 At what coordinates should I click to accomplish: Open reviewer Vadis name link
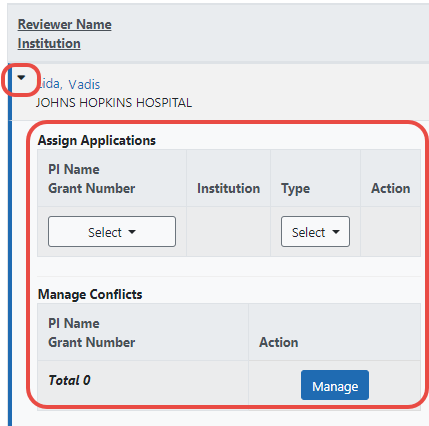click(x=84, y=84)
